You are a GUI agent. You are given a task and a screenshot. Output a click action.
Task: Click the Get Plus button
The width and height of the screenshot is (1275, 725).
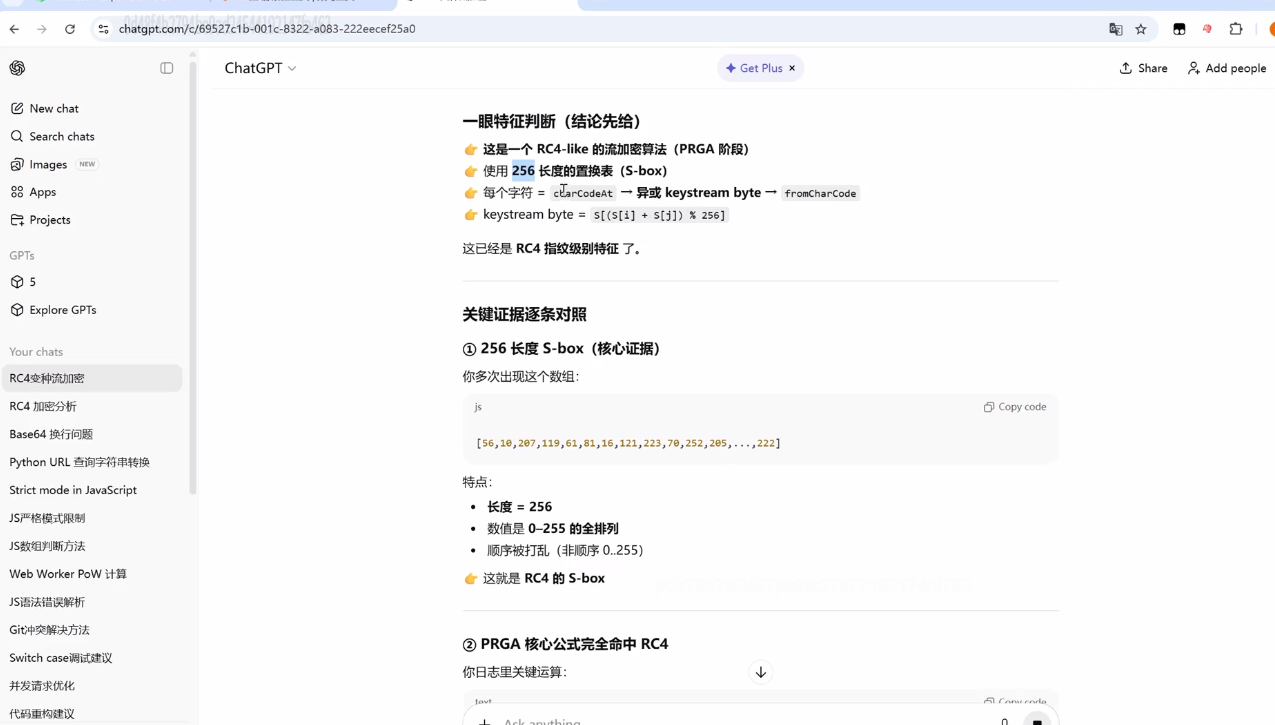pyautogui.click(x=754, y=68)
